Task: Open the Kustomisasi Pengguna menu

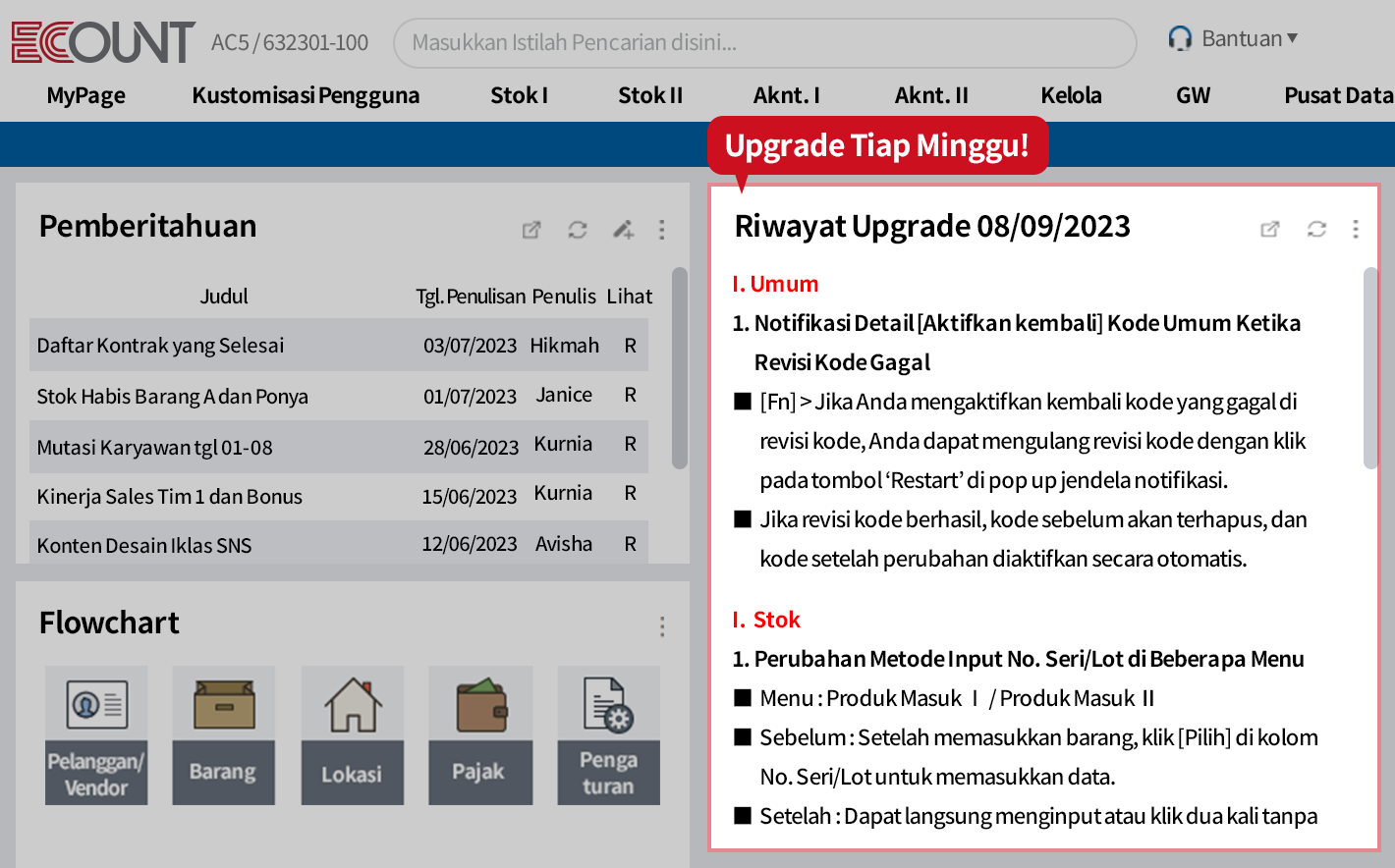Action: coord(306,95)
